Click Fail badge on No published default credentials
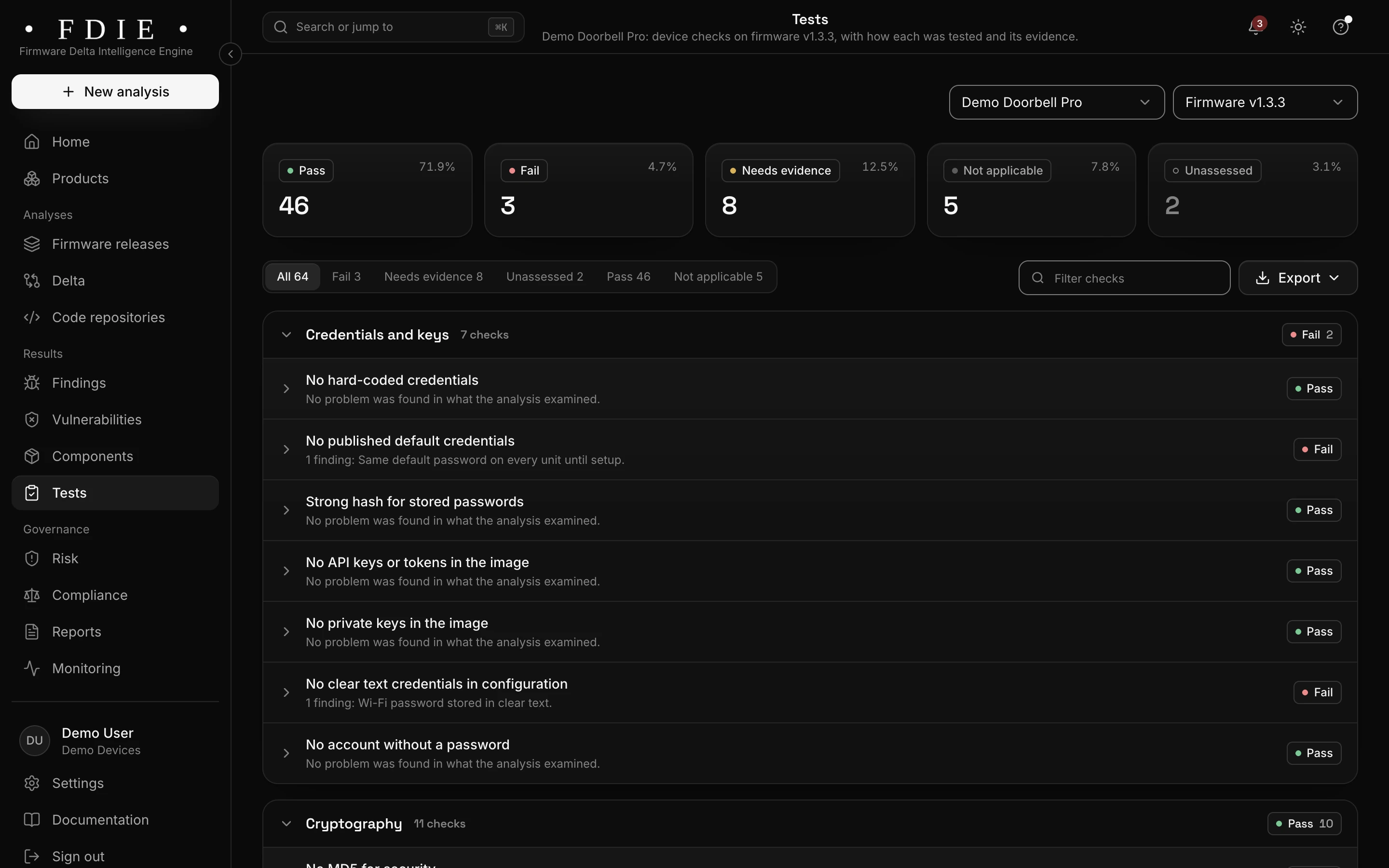 (1317, 449)
